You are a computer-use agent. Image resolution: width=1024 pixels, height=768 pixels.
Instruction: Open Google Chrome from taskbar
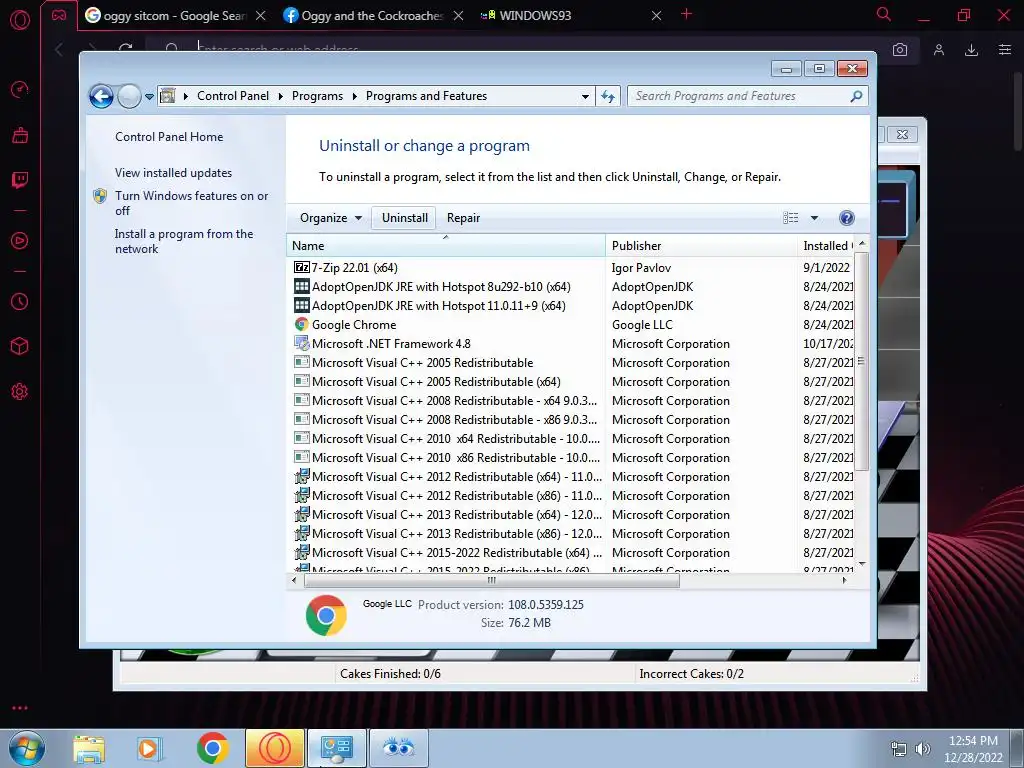coord(212,748)
